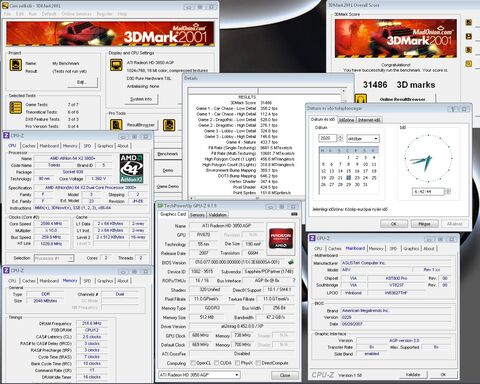Open the október month dropdown

(x=363, y=138)
